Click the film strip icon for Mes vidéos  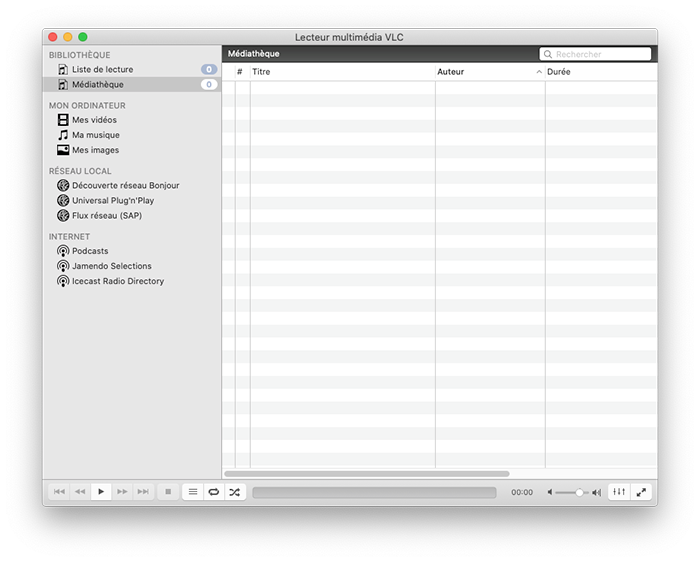coord(63,120)
